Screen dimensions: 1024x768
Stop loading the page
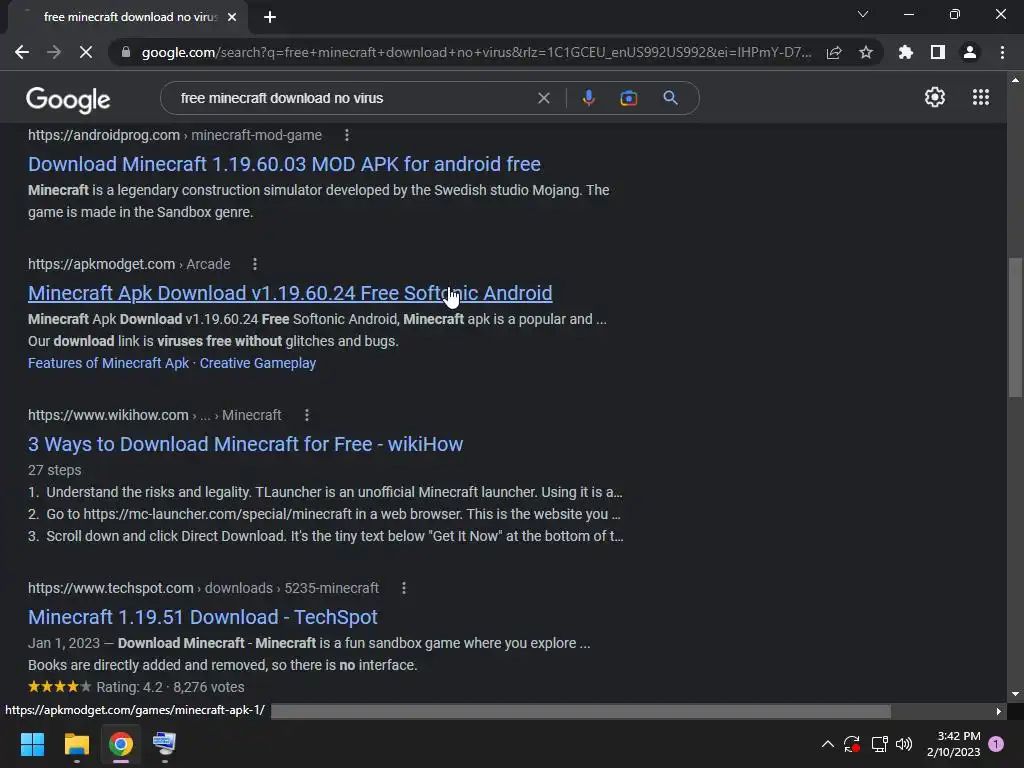click(86, 52)
